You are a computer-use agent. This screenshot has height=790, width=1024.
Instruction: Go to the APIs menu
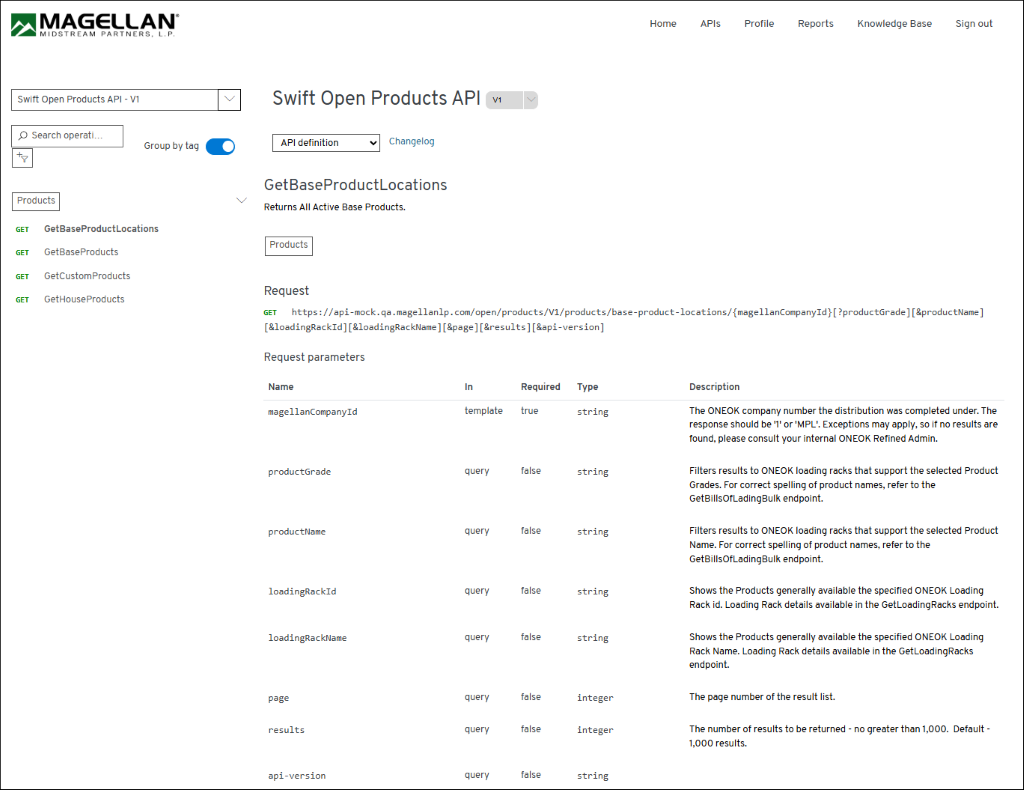click(710, 24)
